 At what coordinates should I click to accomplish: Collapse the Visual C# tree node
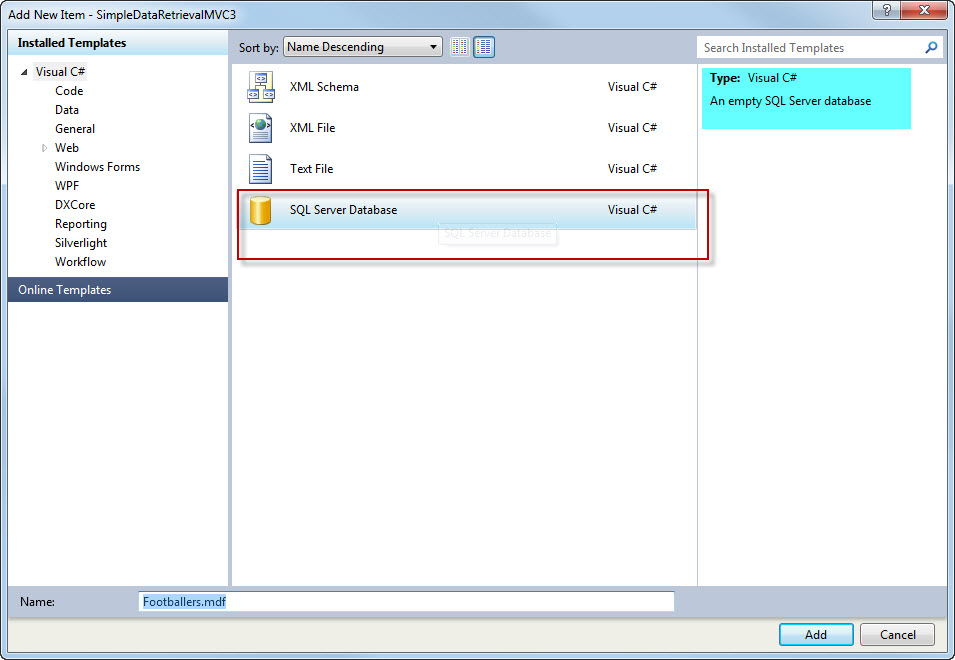pyautogui.click(x=24, y=72)
